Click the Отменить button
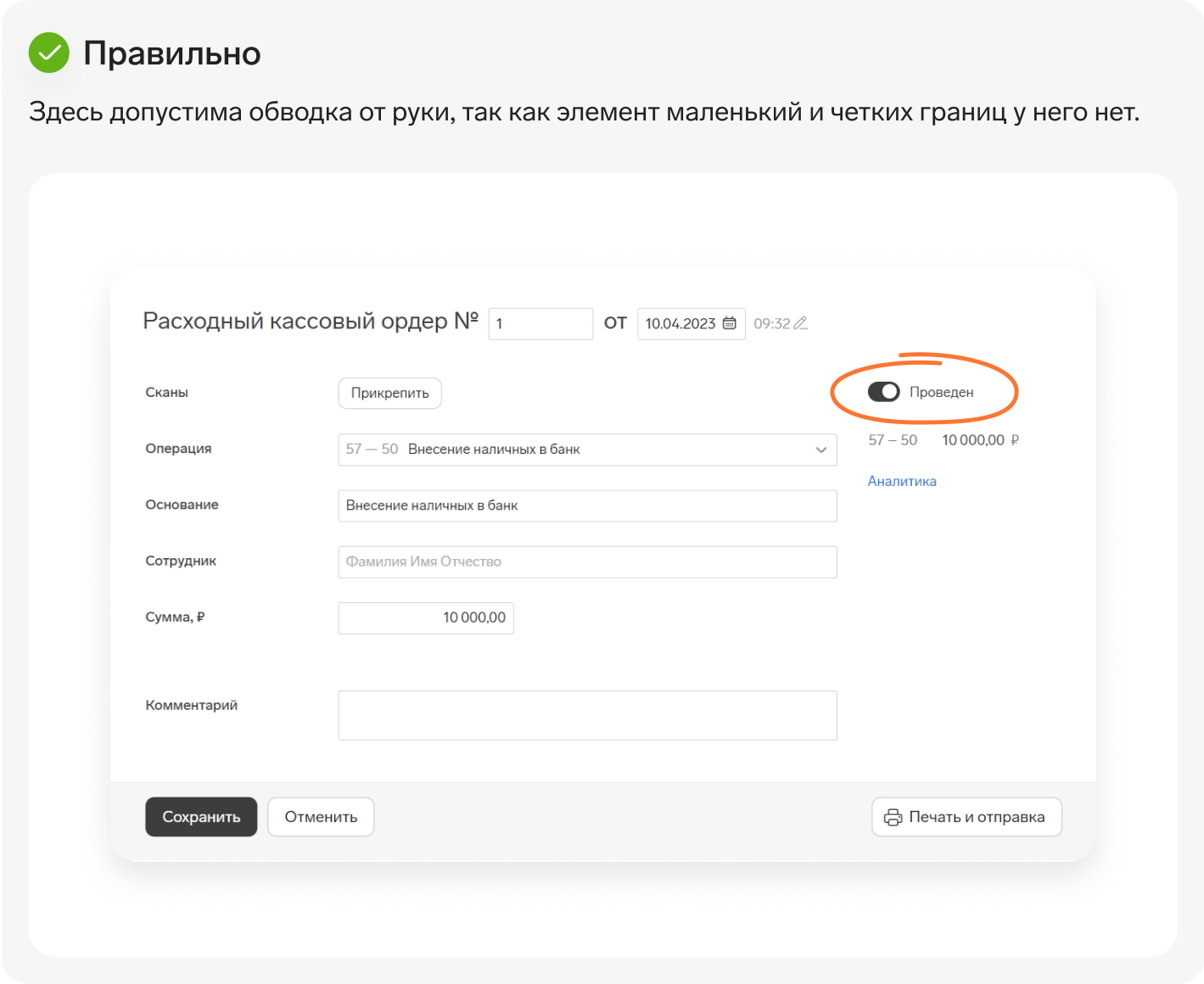 click(321, 817)
